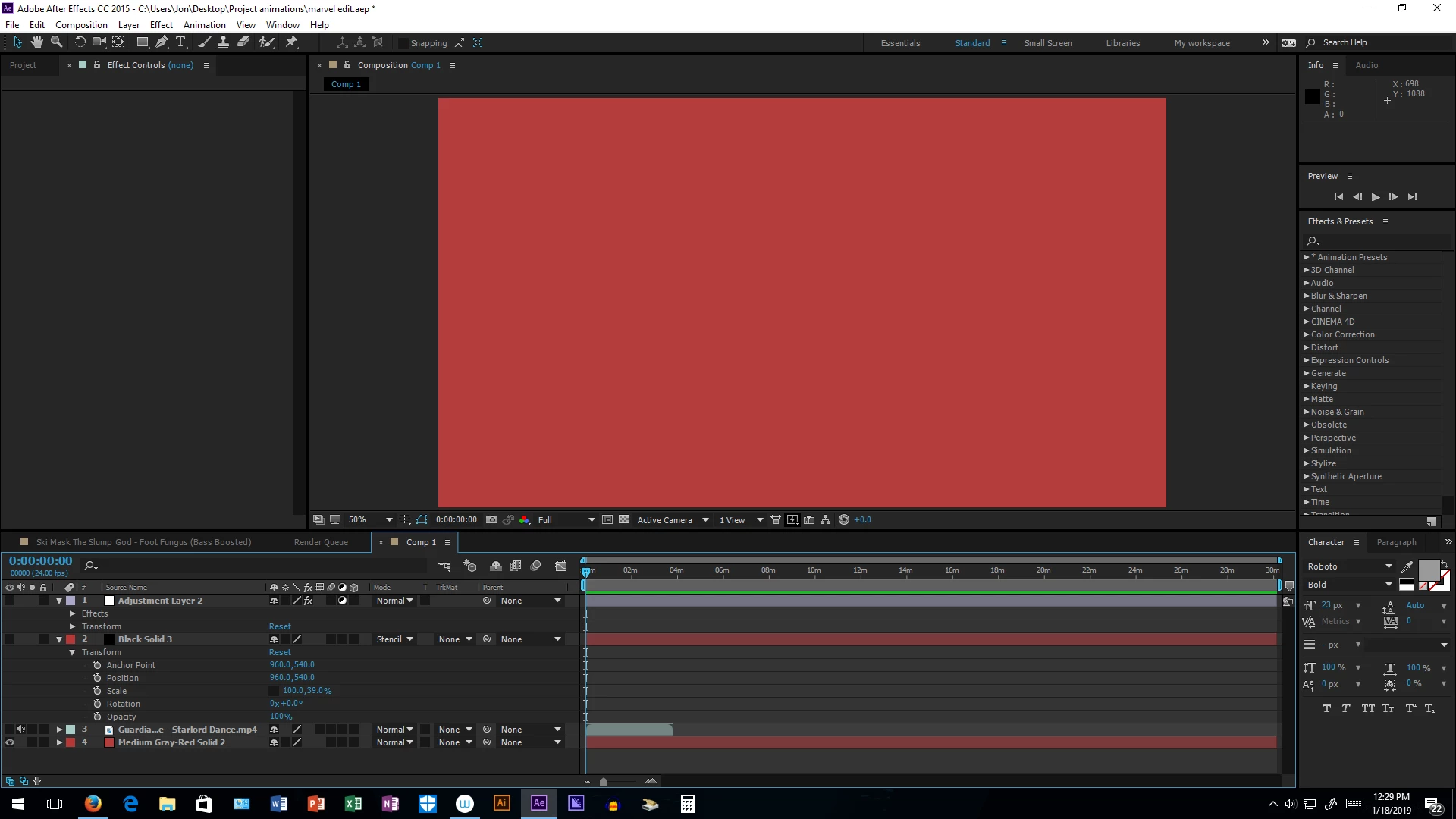
Task: Pick the Puppet Pin tool
Action: [291, 42]
